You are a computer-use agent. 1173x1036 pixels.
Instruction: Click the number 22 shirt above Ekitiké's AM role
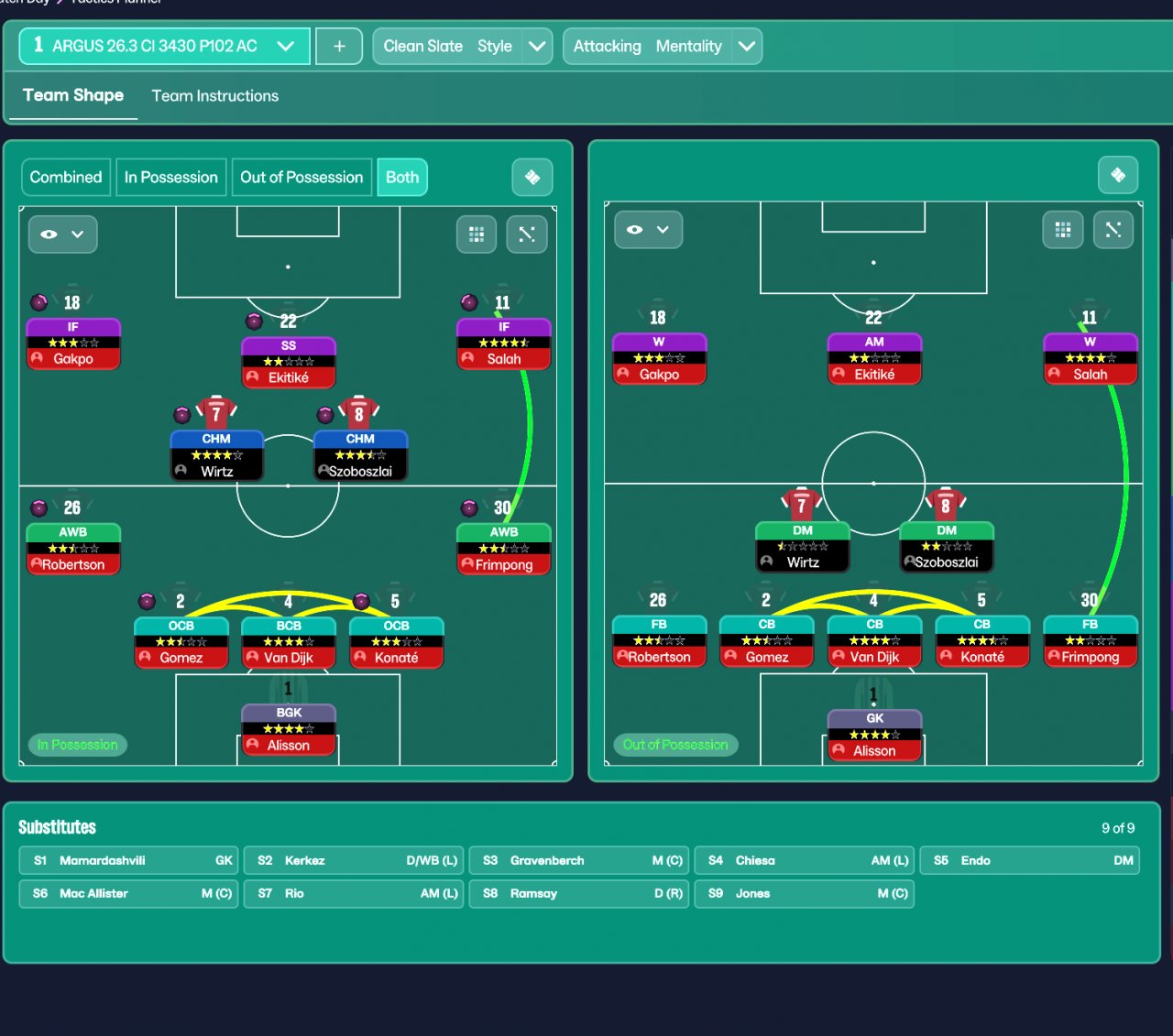(873, 316)
